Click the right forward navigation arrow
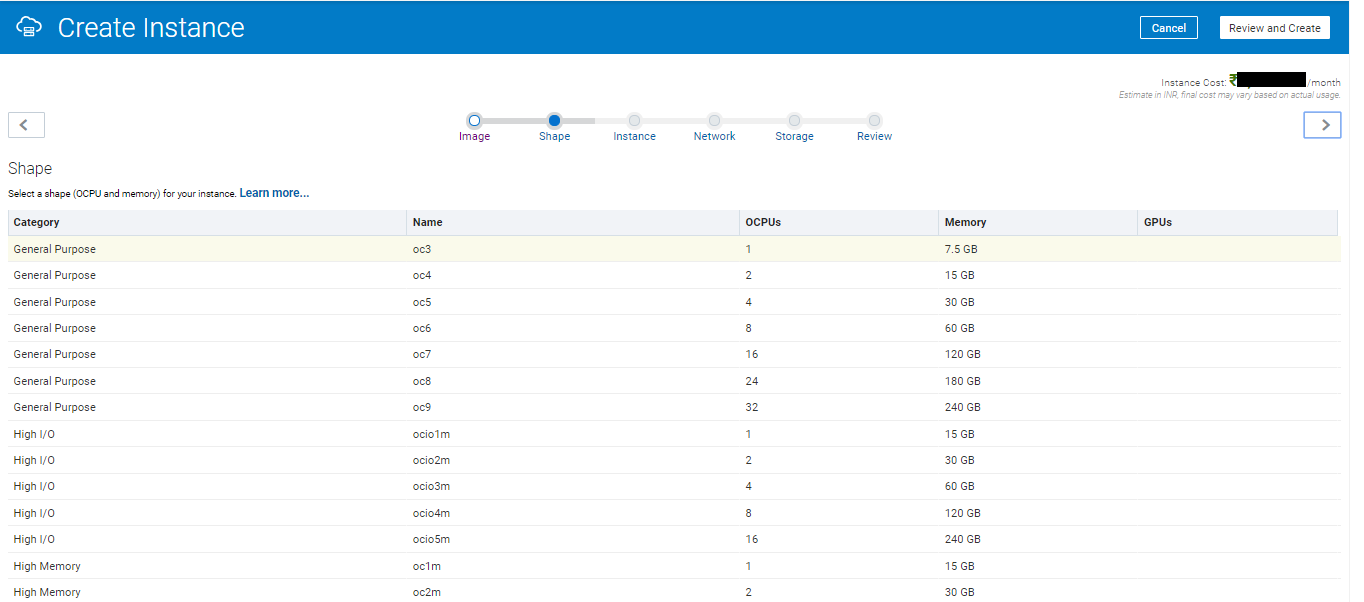This screenshot has width=1364, height=602. pos(1322,124)
